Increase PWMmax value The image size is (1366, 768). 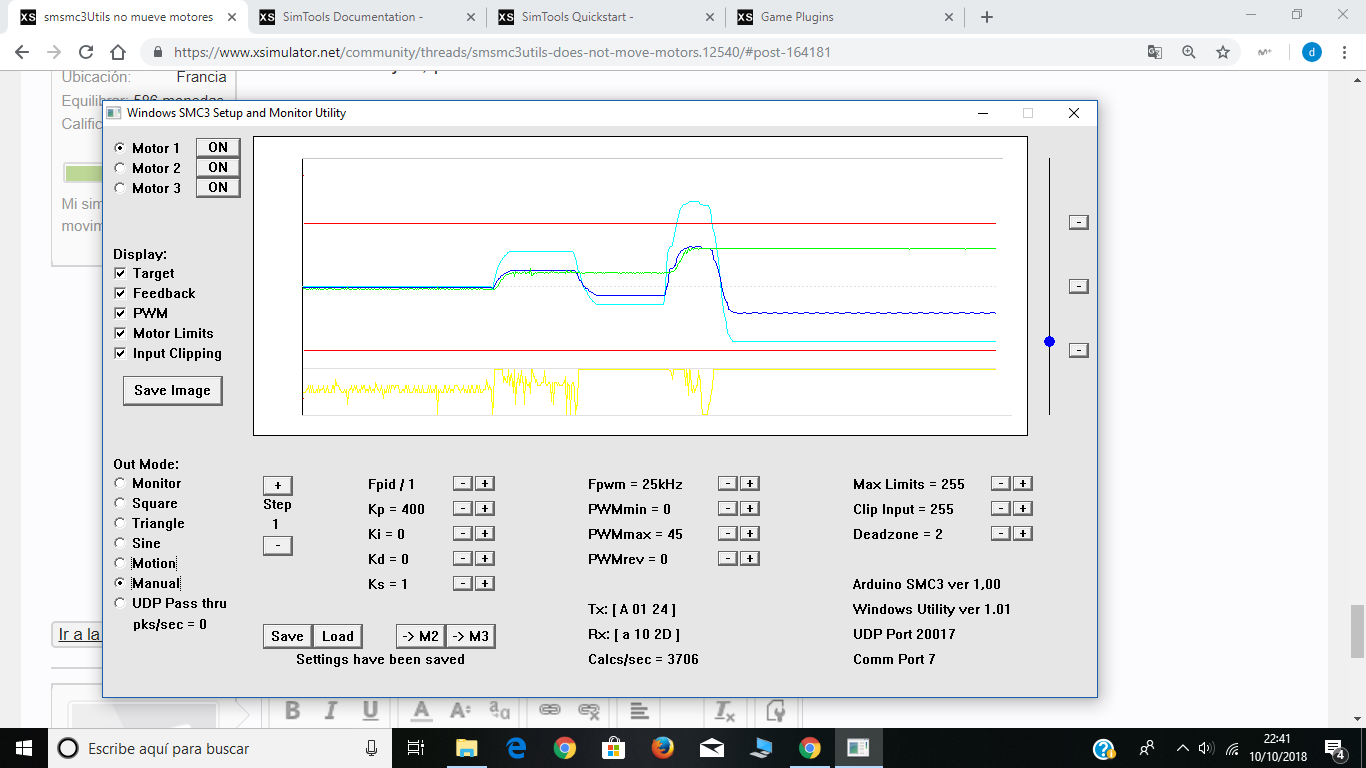[x=749, y=533]
